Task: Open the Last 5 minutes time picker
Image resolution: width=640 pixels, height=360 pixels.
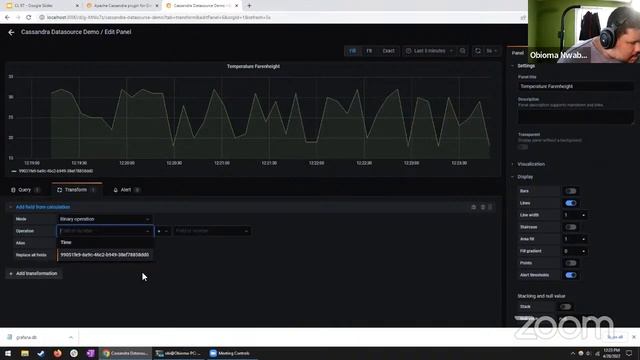Action: pyautogui.click(x=429, y=51)
